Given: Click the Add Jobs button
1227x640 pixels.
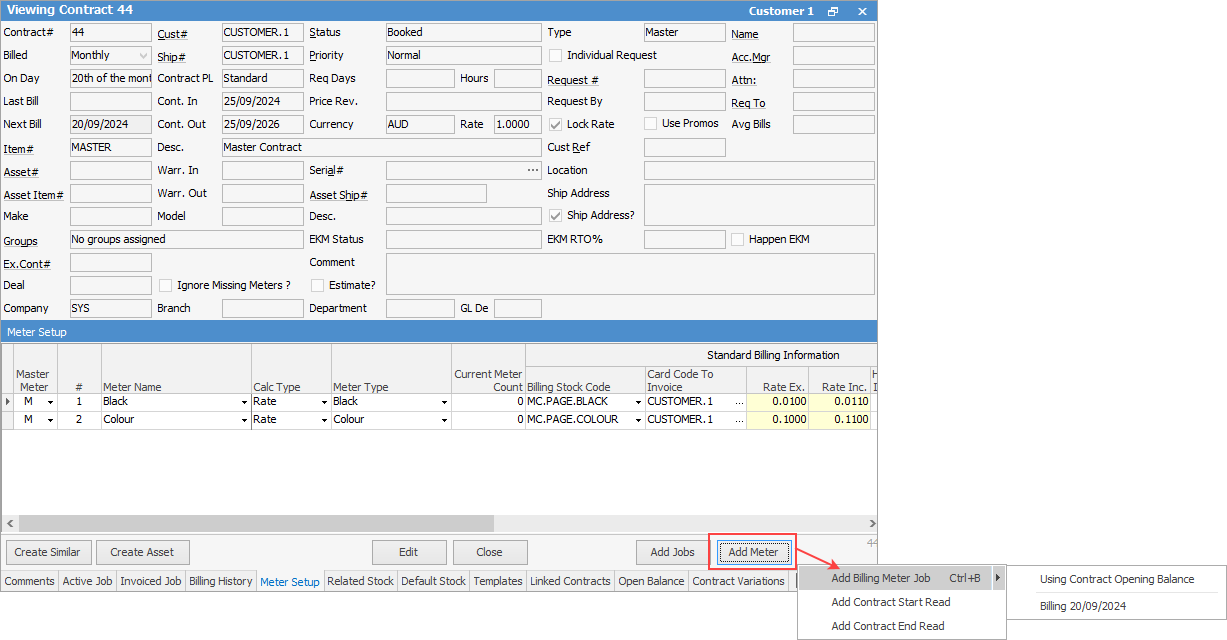Looking at the screenshot, I should tap(672, 552).
